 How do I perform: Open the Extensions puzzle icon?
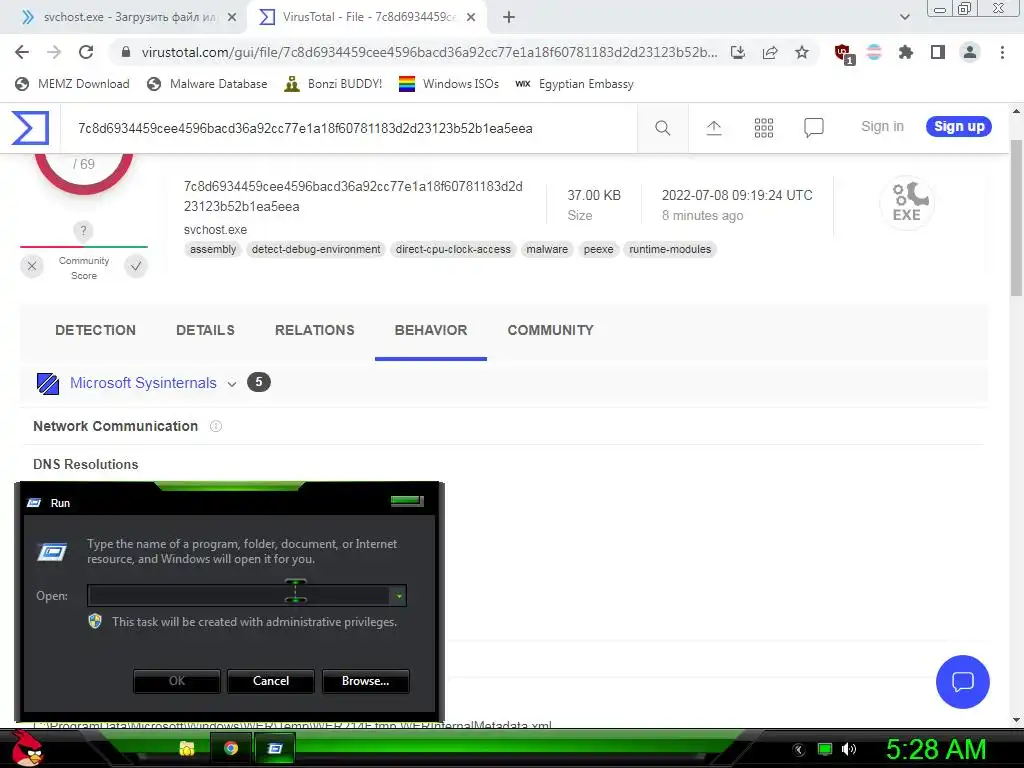click(906, 52)
